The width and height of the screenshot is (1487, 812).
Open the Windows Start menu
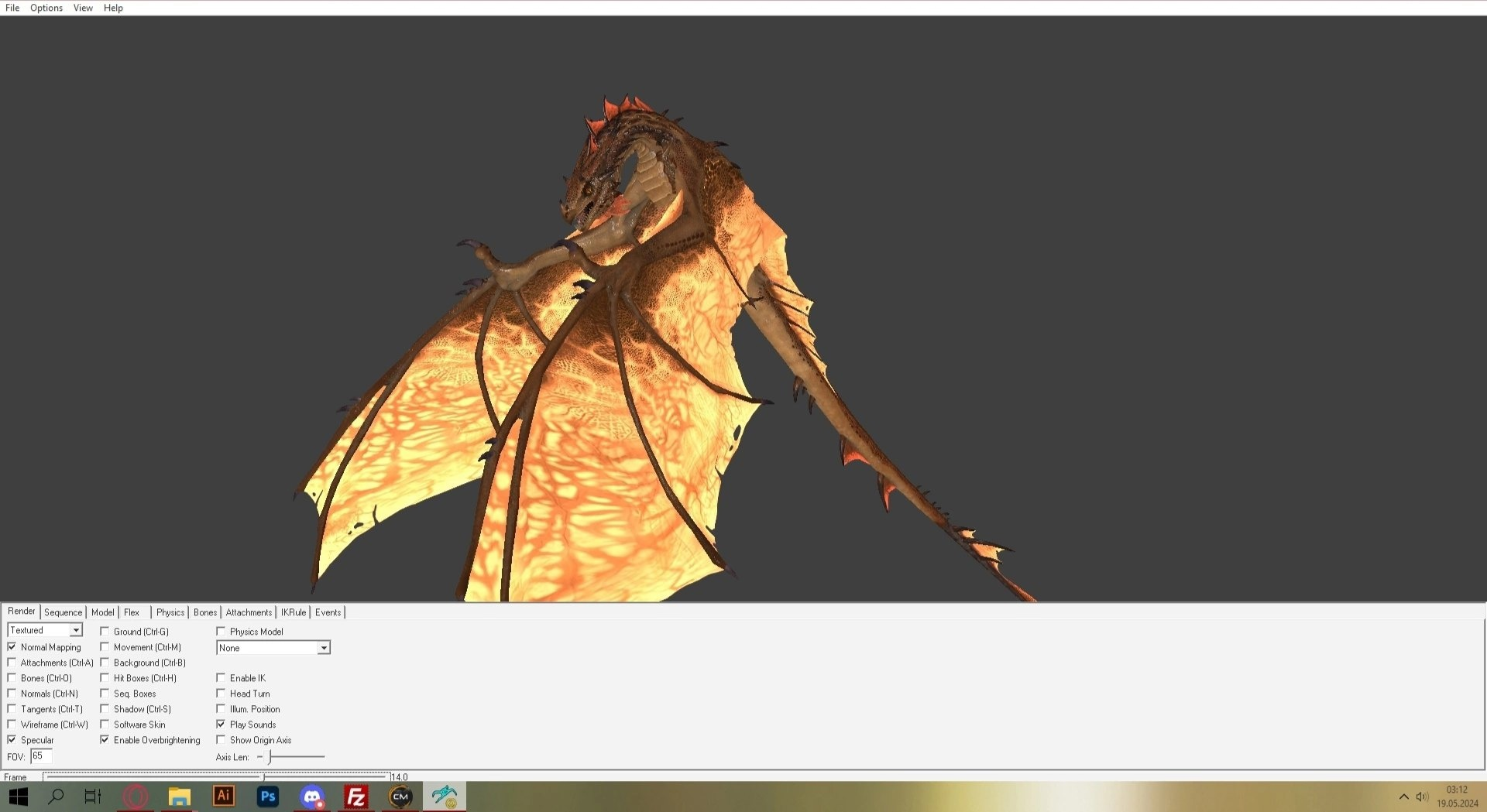18,796
